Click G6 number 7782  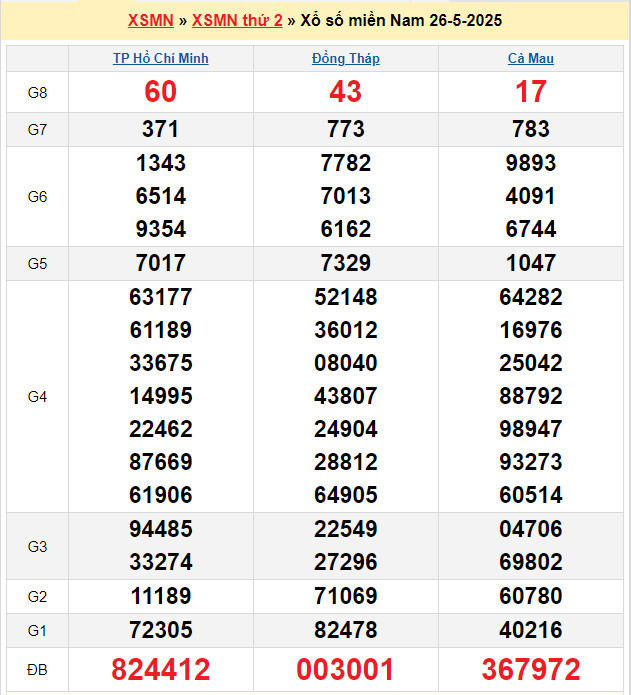(x=346, y=163)
